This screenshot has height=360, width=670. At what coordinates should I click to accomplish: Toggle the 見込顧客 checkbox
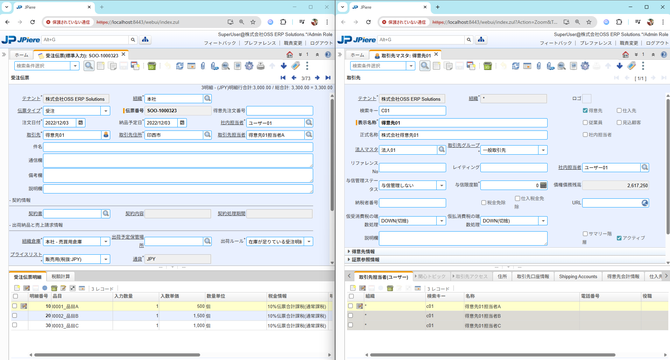tap(619, 123)
